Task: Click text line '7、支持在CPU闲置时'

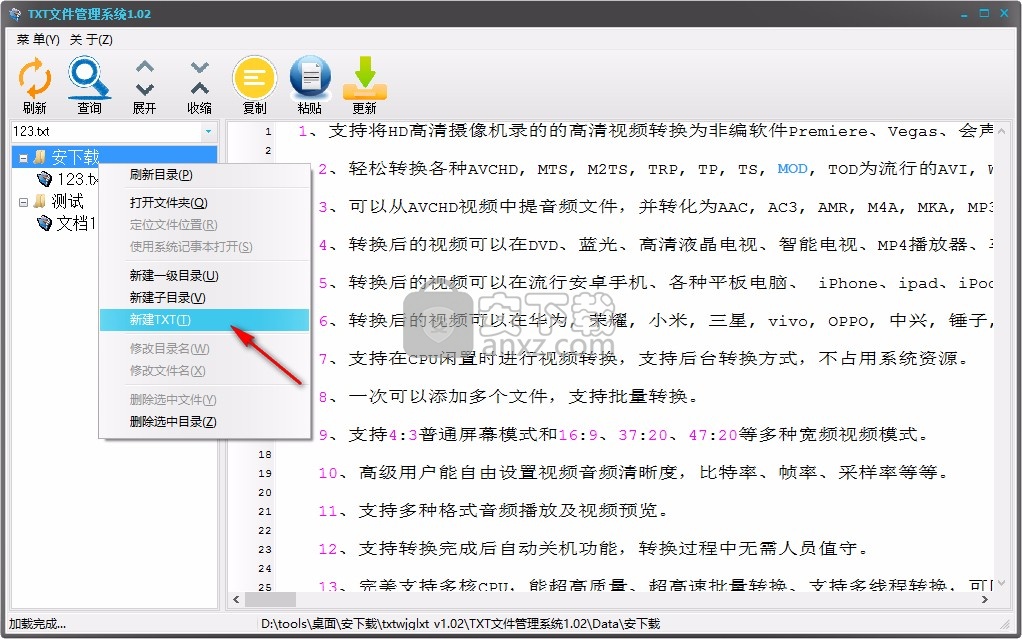Action: coord(644,359)
